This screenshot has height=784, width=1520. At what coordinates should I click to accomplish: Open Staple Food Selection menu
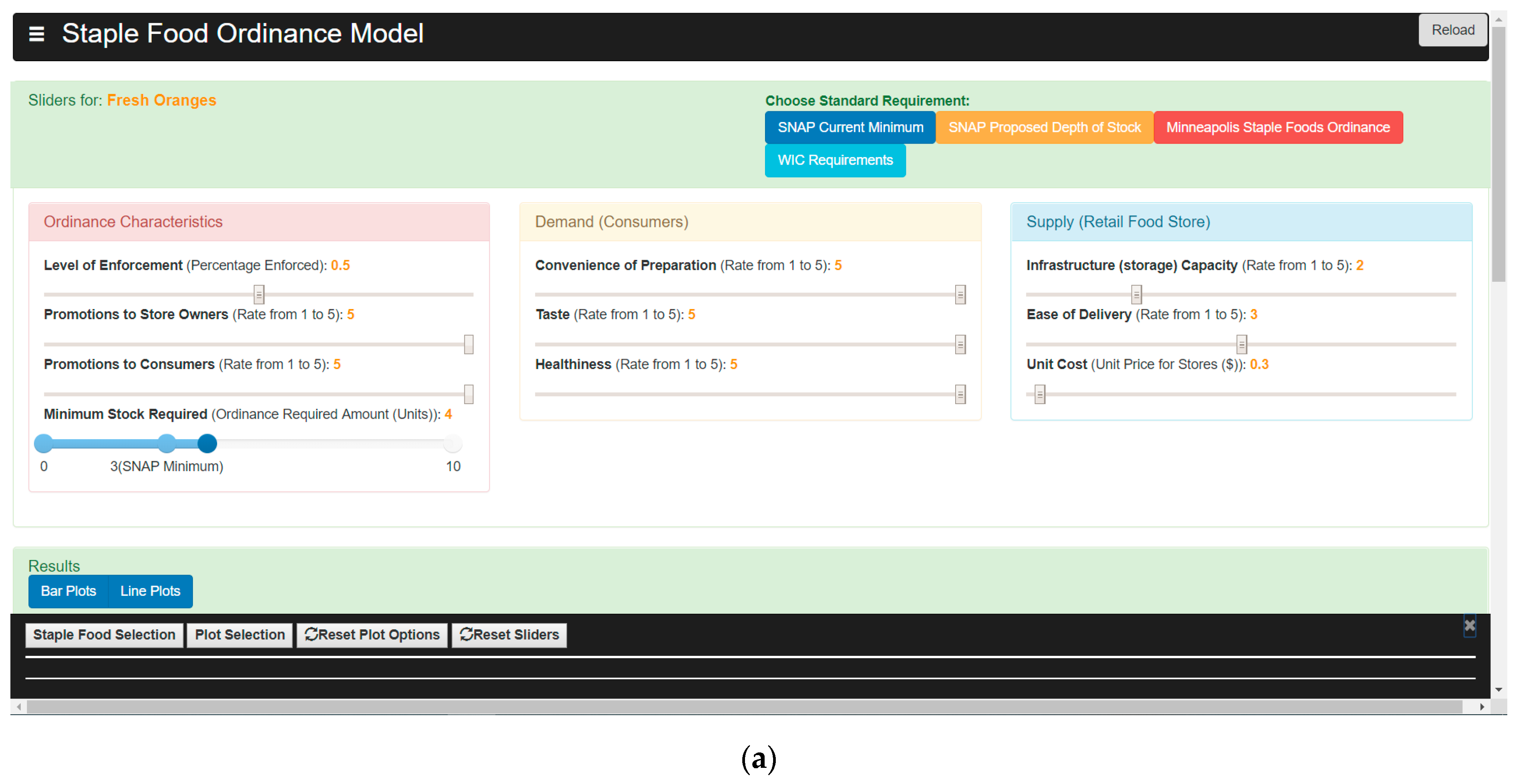click(104, 635)
